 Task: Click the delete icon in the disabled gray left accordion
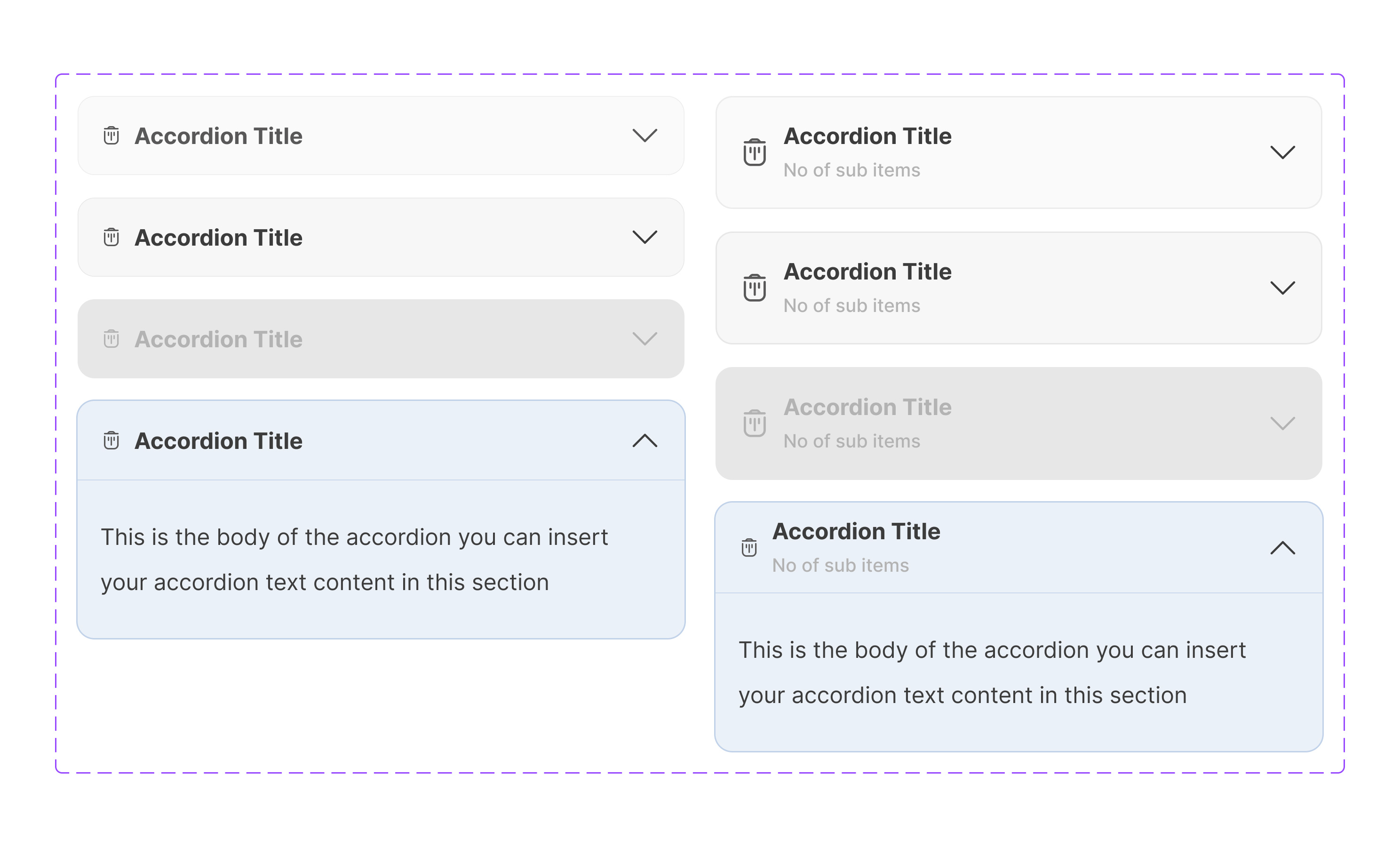point(111,339)
